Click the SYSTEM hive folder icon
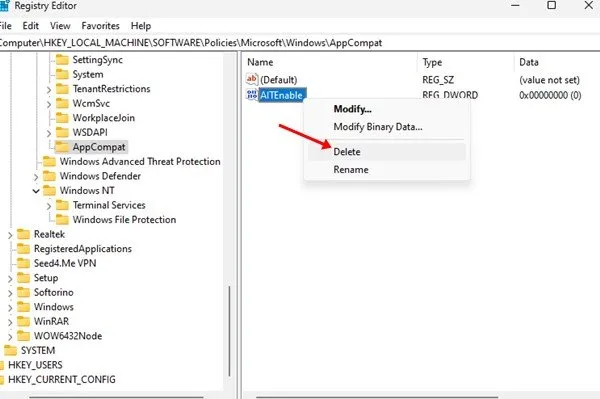 coord(10,350)
